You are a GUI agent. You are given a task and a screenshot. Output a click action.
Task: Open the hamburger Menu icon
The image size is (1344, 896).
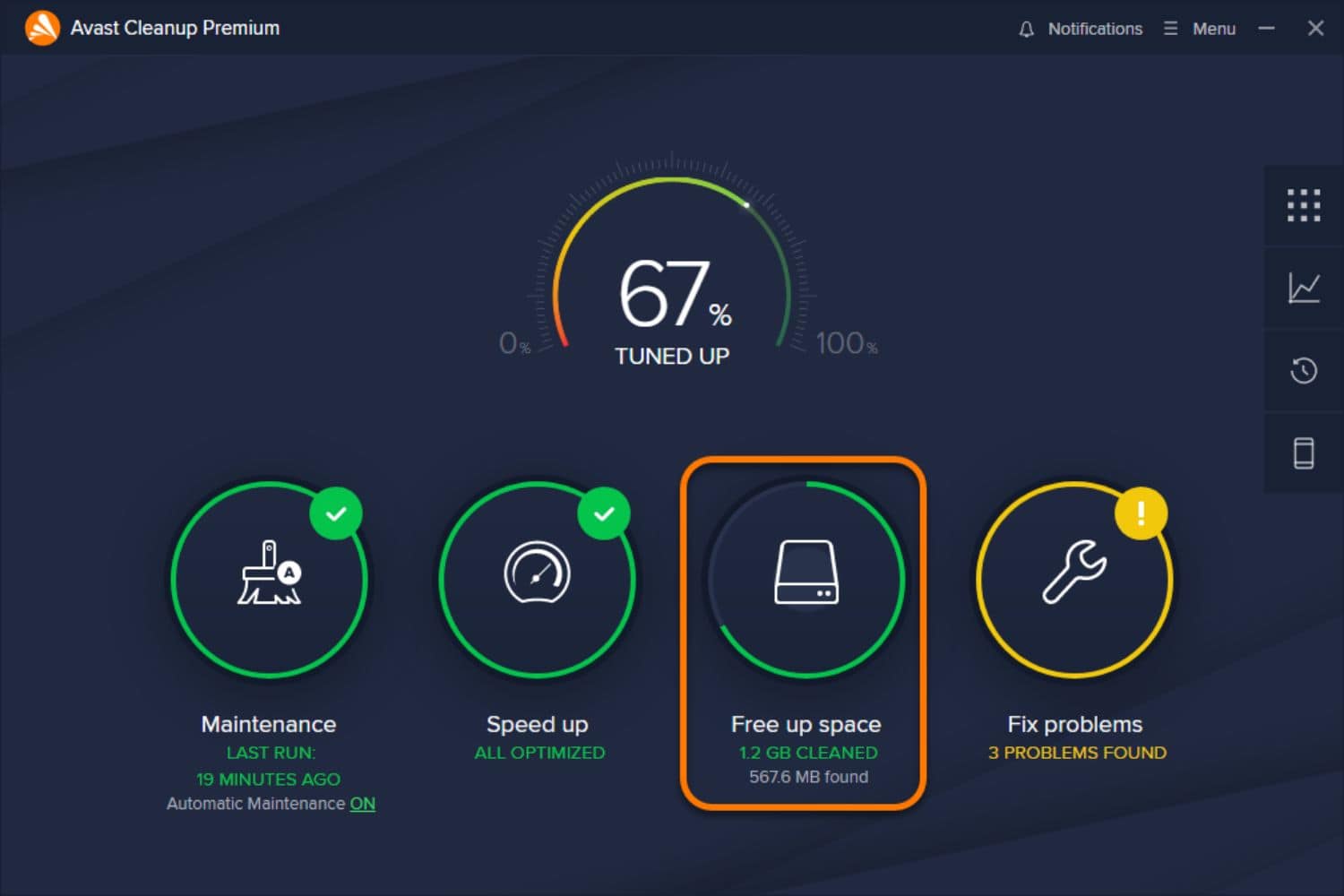pyautogui.click(x=1170, y=29)
